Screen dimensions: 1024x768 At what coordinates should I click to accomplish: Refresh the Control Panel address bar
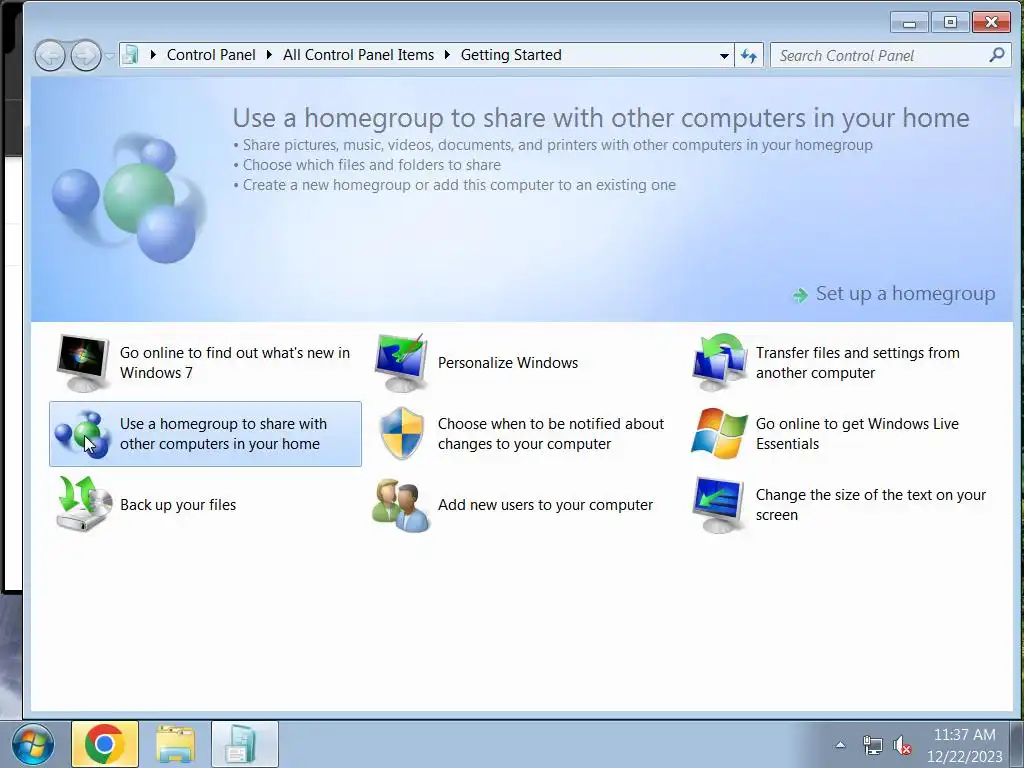coord(748,56)
